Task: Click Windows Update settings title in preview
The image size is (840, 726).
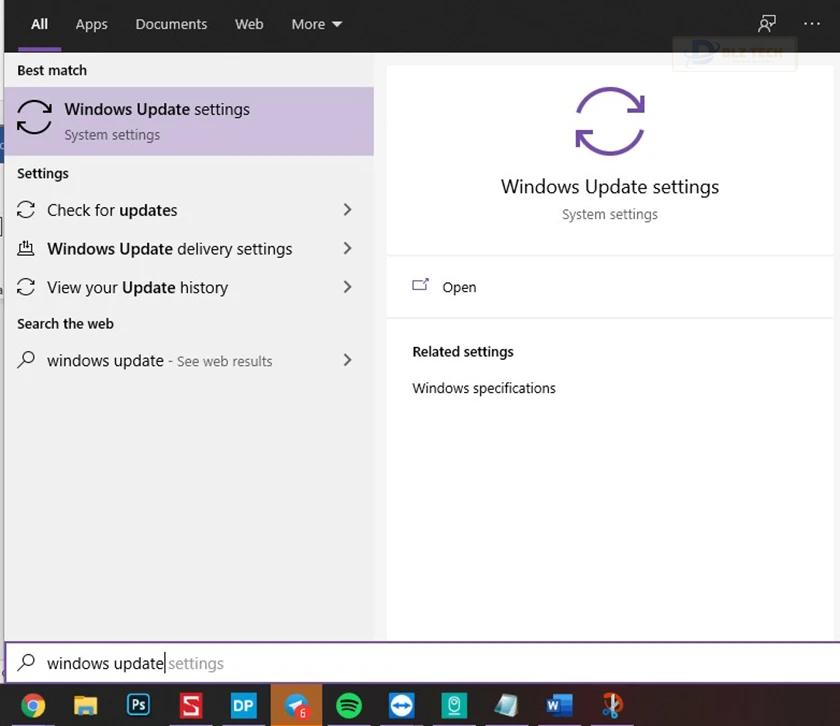Action: point(610,186)
